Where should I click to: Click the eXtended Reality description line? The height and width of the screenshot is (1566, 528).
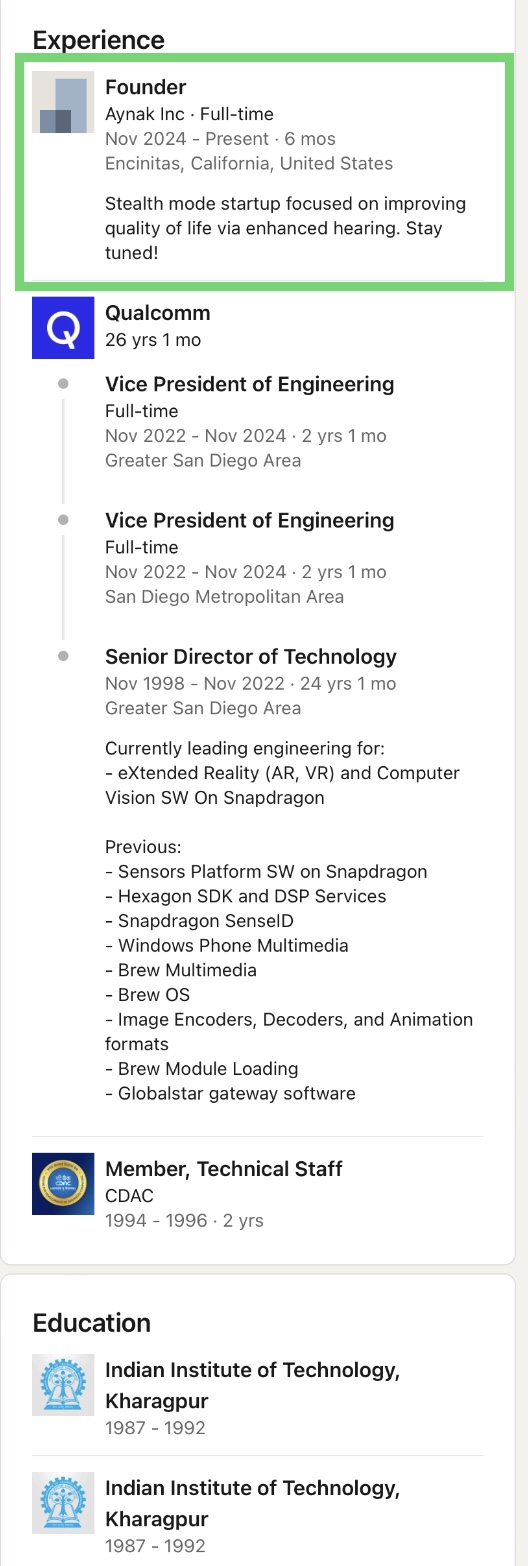pyautogui.click(x=282, y=785)
